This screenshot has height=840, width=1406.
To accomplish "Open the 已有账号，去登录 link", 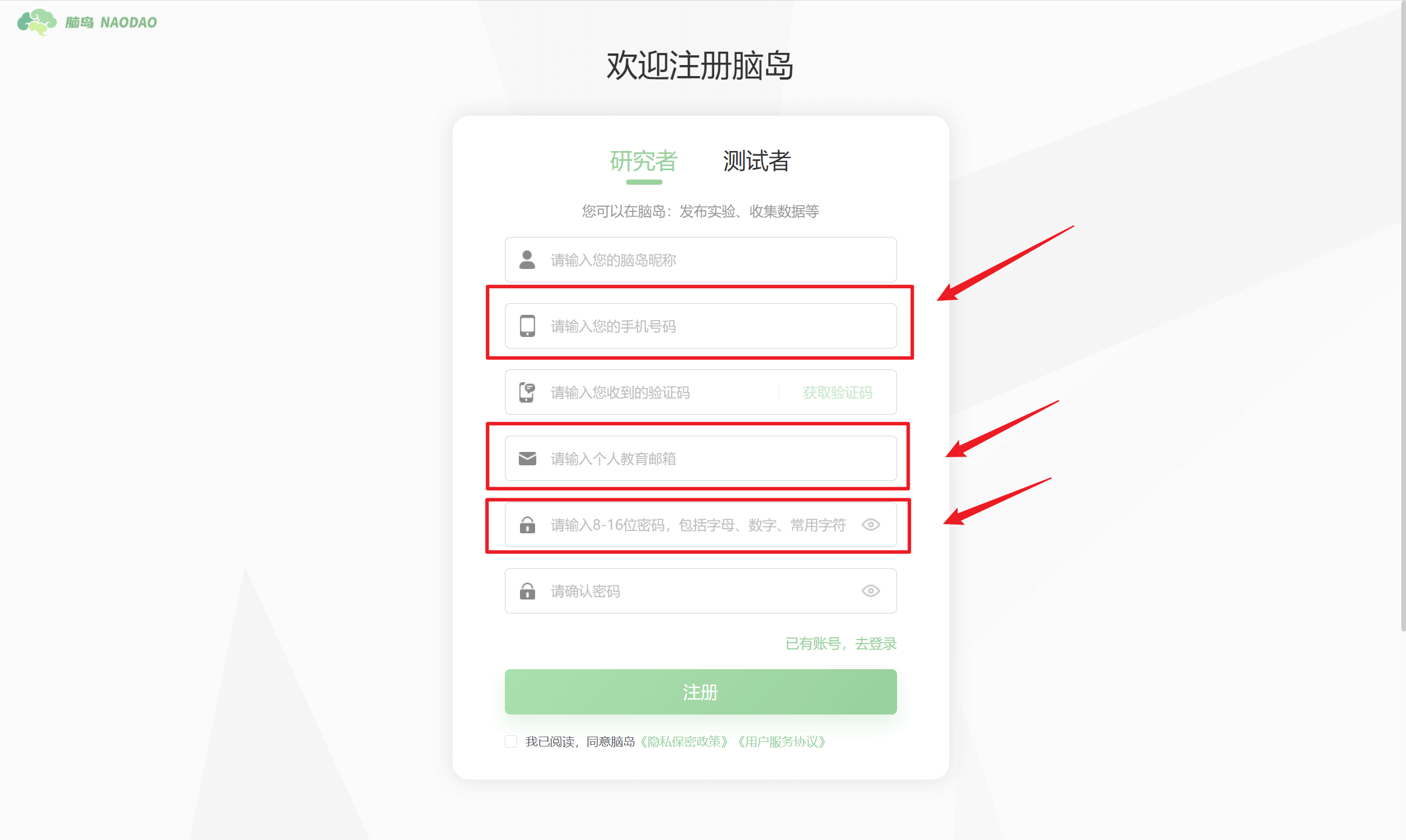I will coord(841,644).
